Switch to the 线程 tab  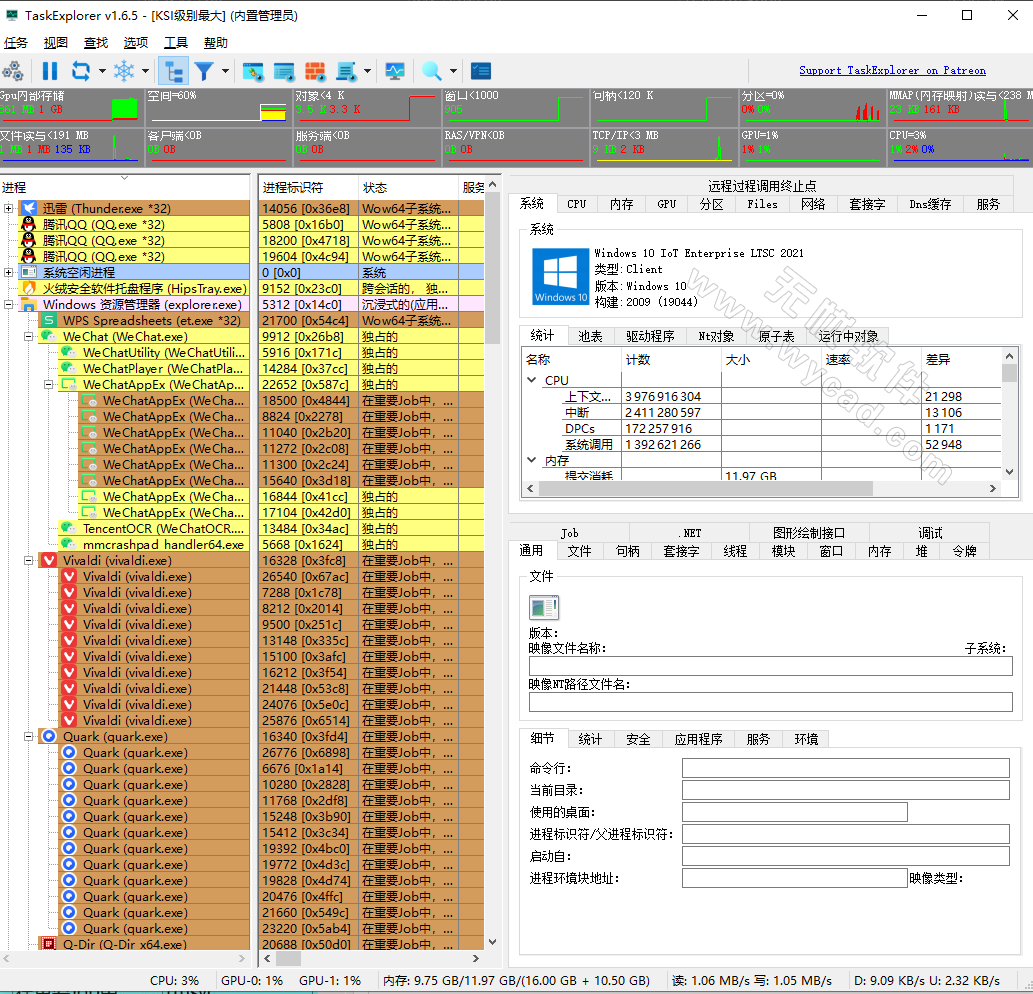[735, 551]
